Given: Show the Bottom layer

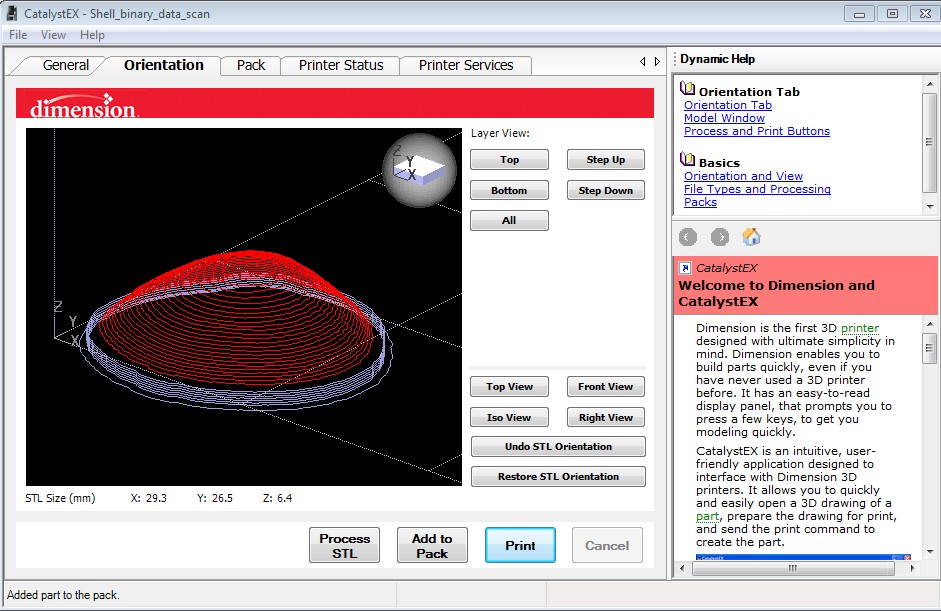Looking at the screenshot, I should tap(509, 190).
